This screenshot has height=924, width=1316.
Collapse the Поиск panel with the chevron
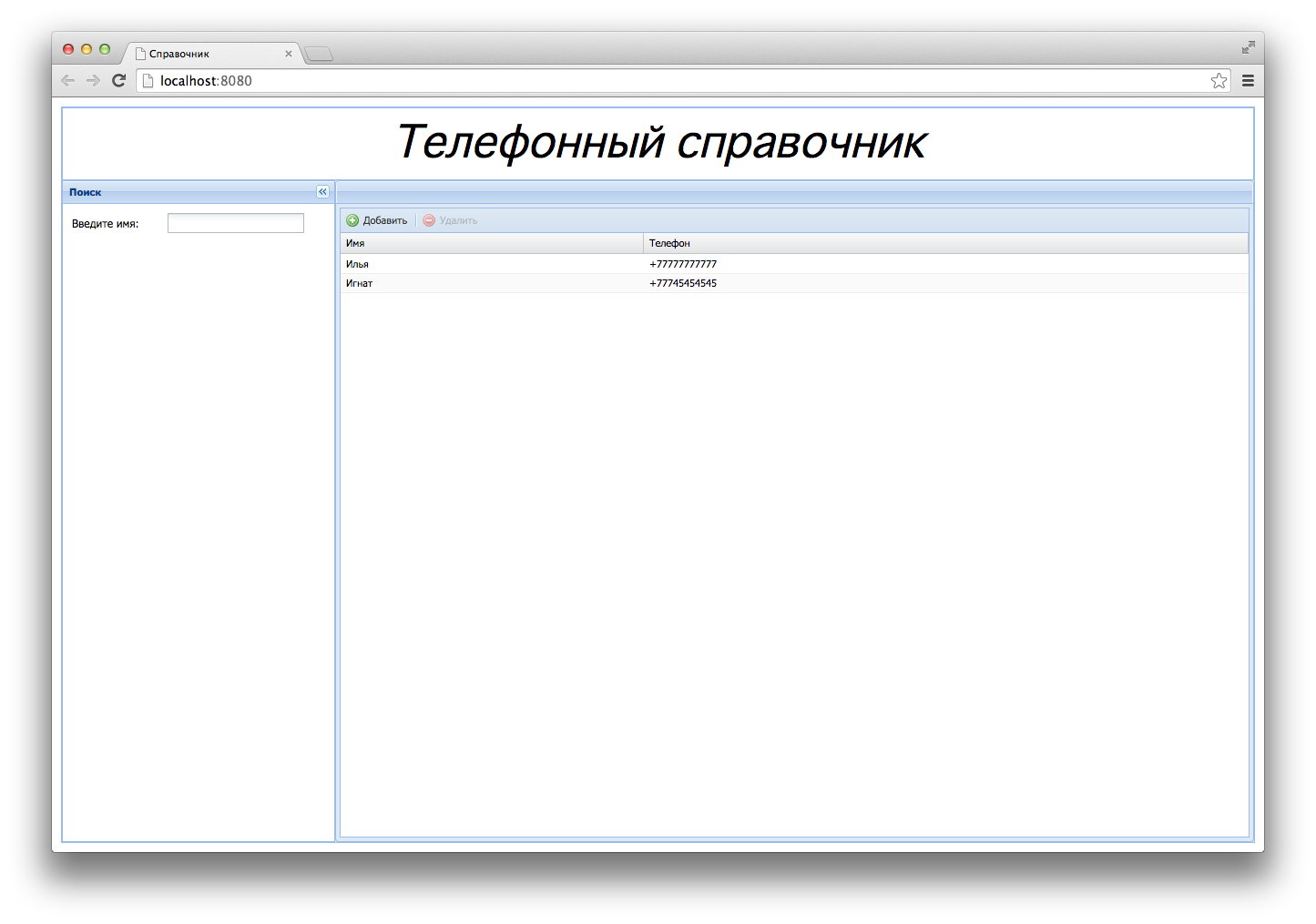pyautogui.click(x=322, y=192)
